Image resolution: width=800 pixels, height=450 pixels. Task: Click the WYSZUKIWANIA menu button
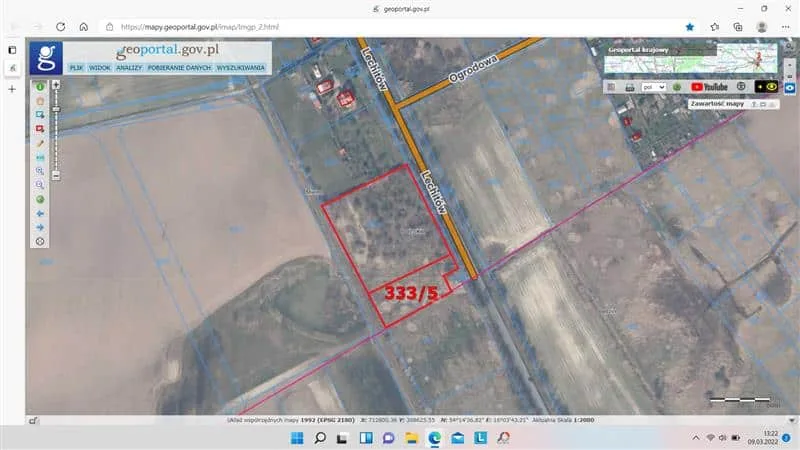click(x=241, y=67)
